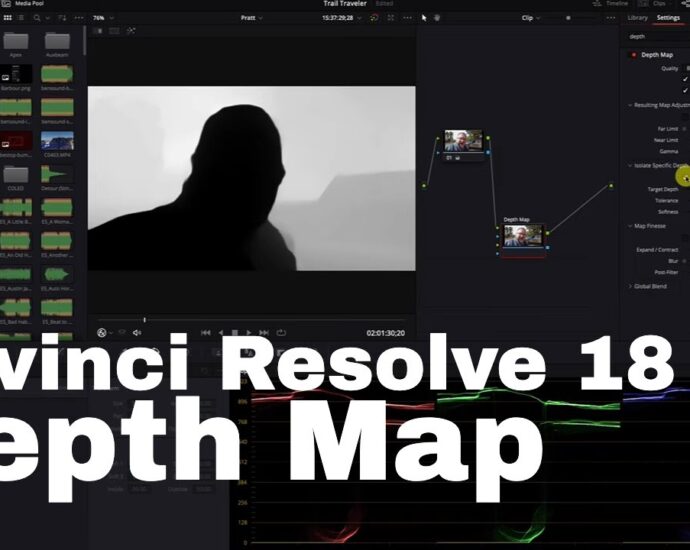Select the Depth Map node
690x550 pixels.
[x=524, y=236]
